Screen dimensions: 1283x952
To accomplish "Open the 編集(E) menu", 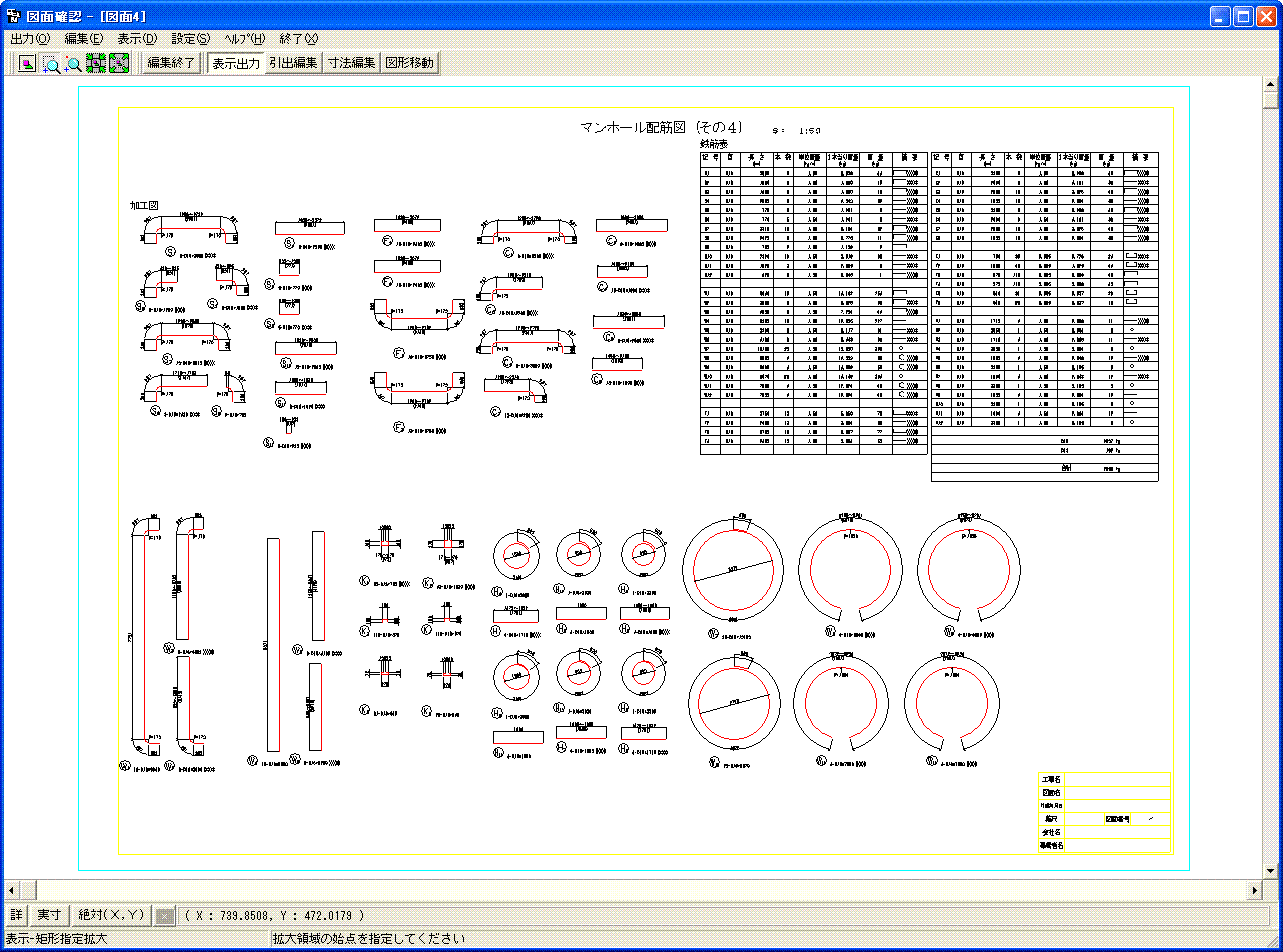I will pos(84,39).
